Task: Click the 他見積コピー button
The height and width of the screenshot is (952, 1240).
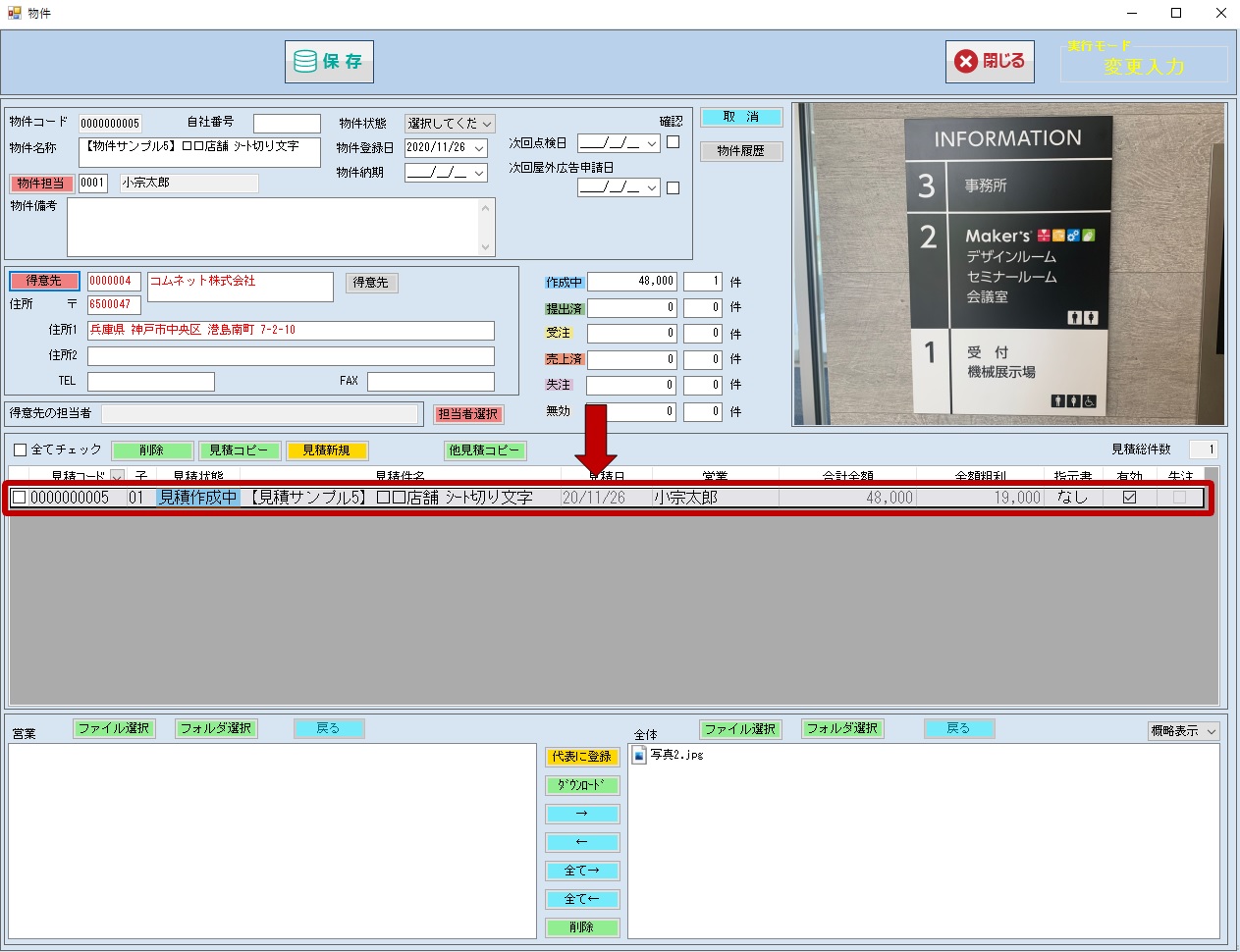Action: (485, 450)
